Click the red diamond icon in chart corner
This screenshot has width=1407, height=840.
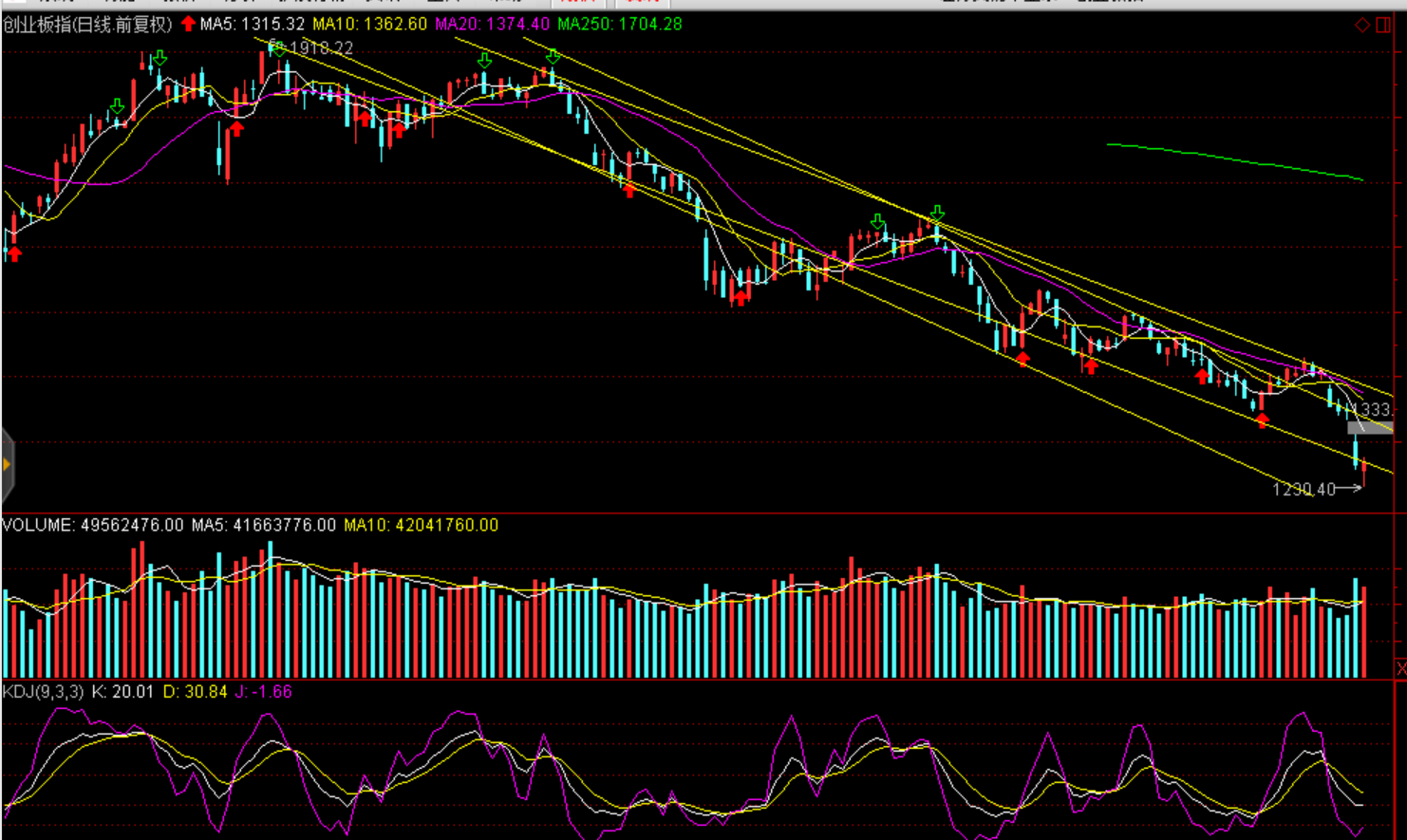(x=1361, y=25)
